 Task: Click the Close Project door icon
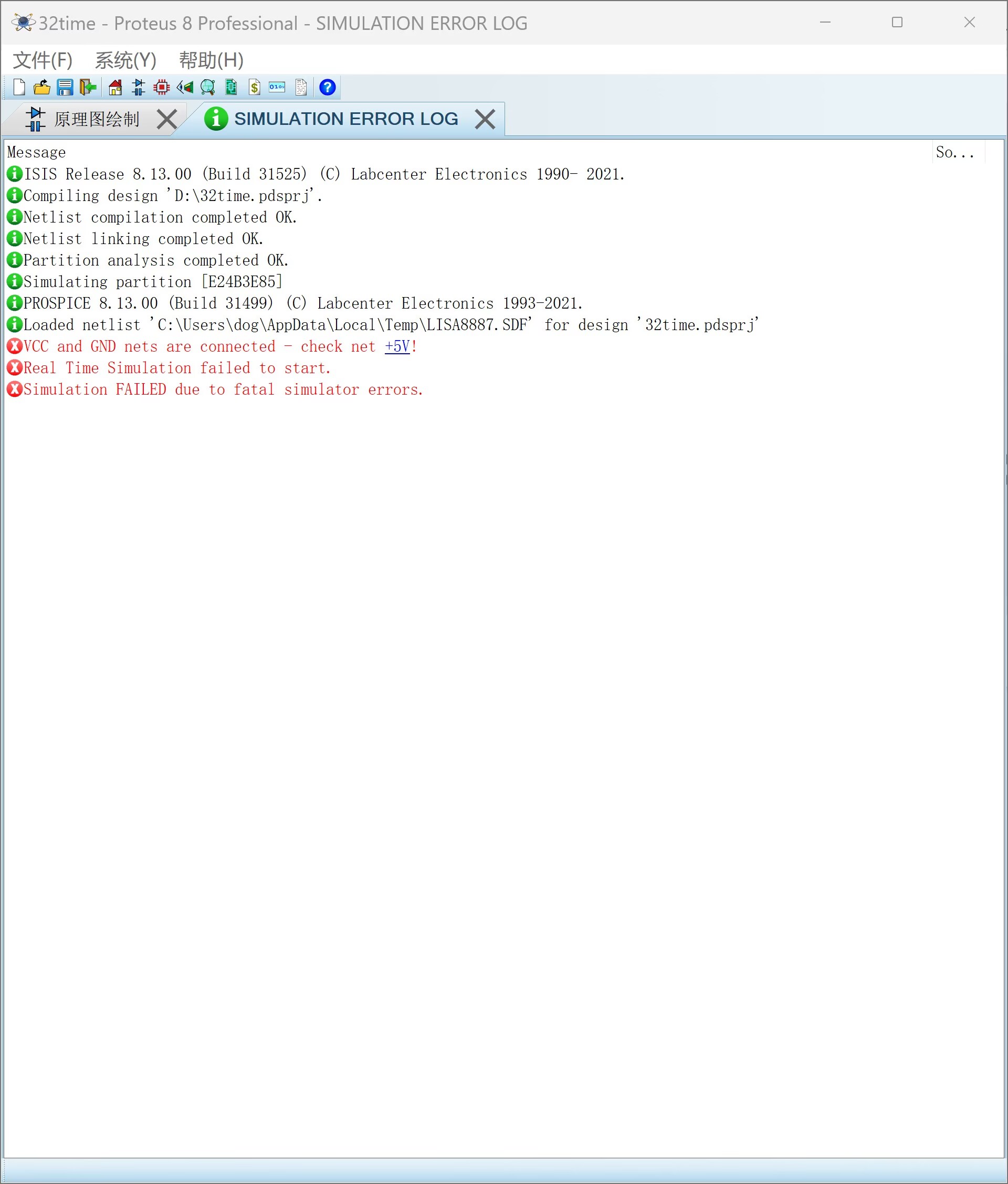pyautogui.click(x=88, y=88)
